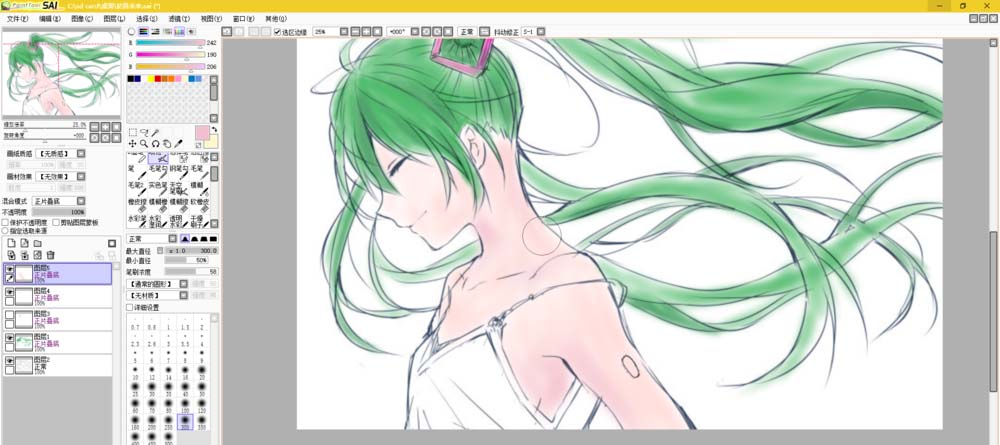Choose the 橡皮擦 eraser tool
1000x445 pixels.
click(x=138, y=205)
